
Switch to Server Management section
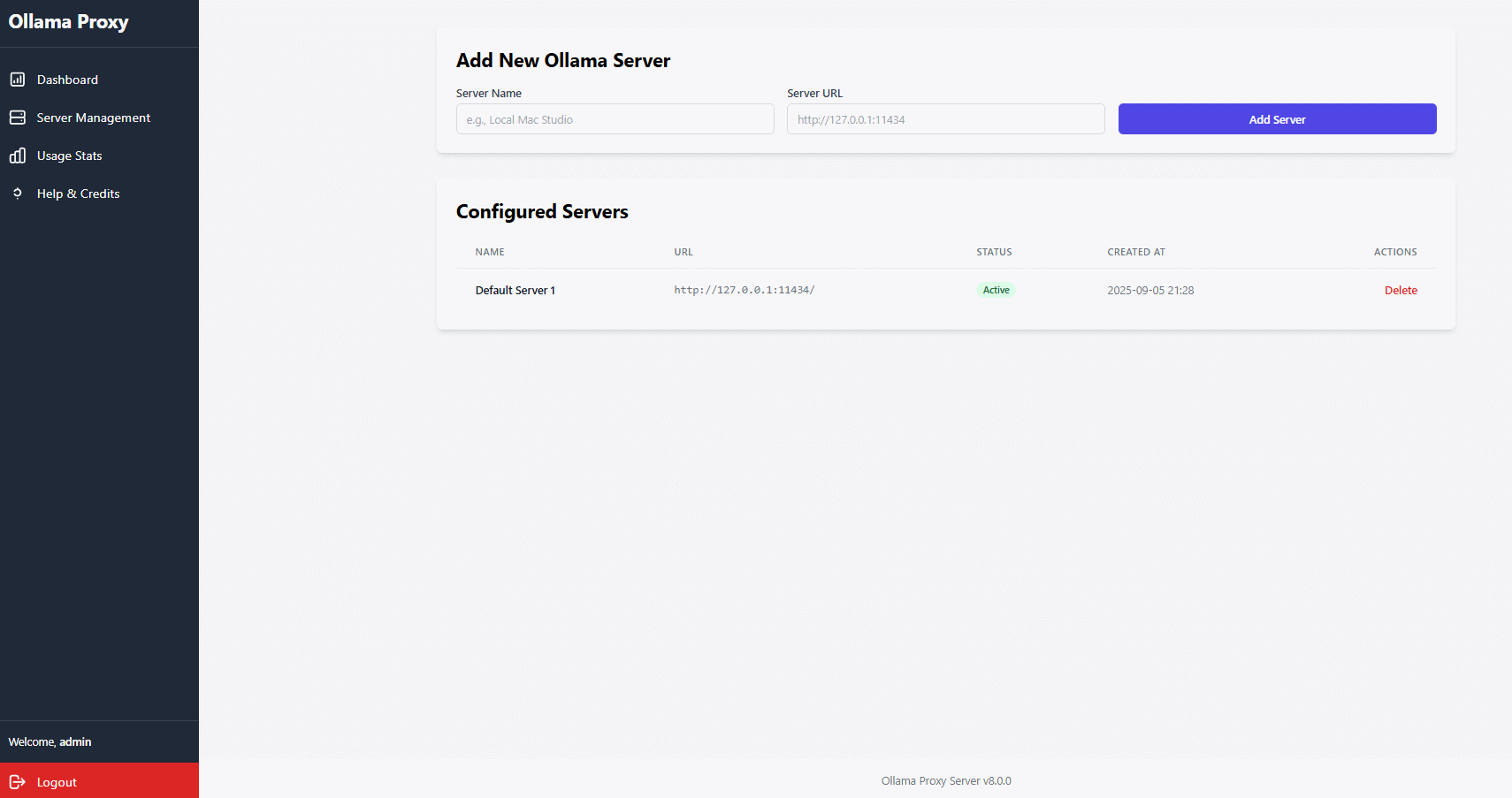click(x=93, y=117)
